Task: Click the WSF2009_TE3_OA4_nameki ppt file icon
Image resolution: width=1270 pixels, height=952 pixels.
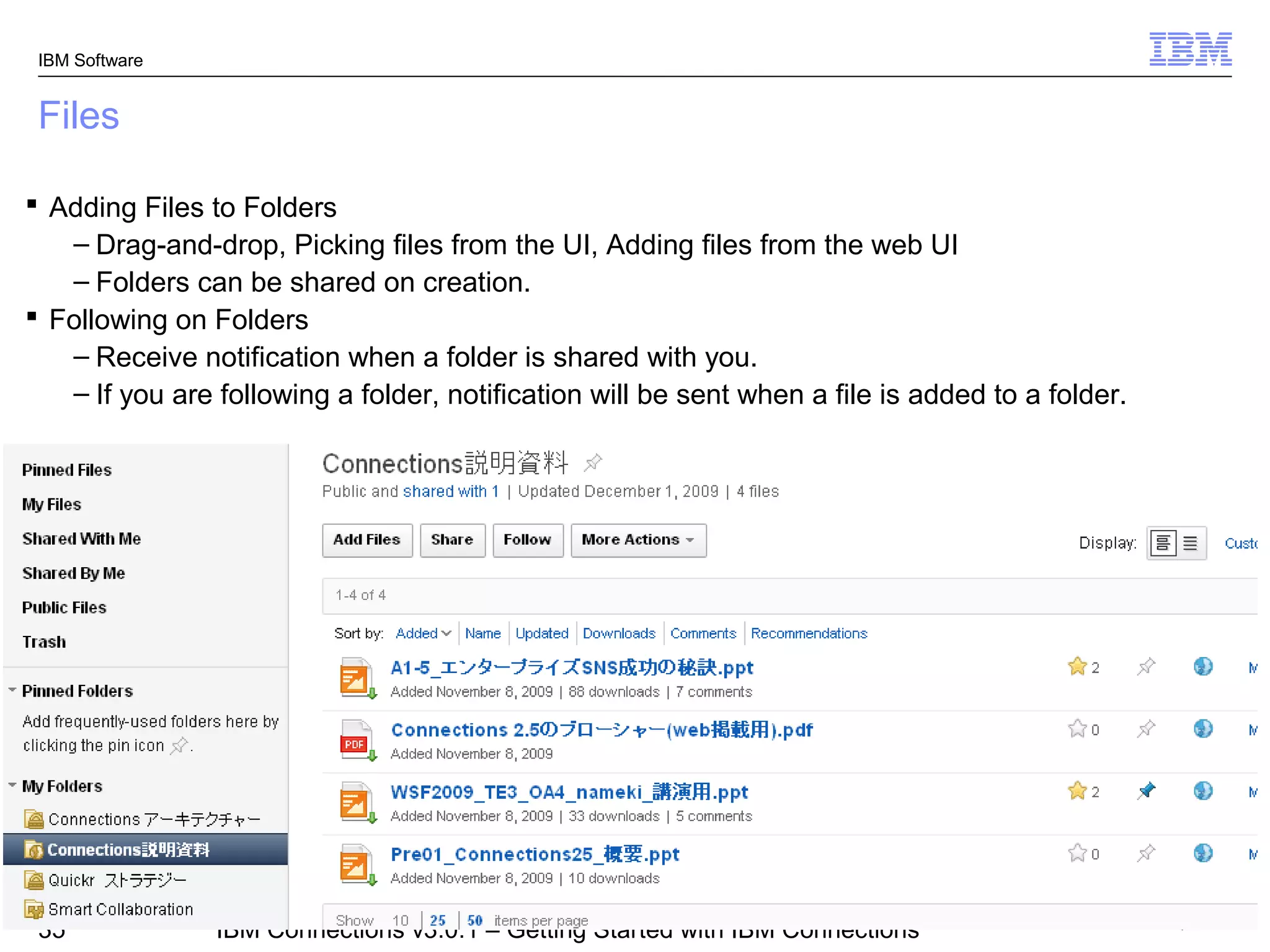Action: coord(357,803)
